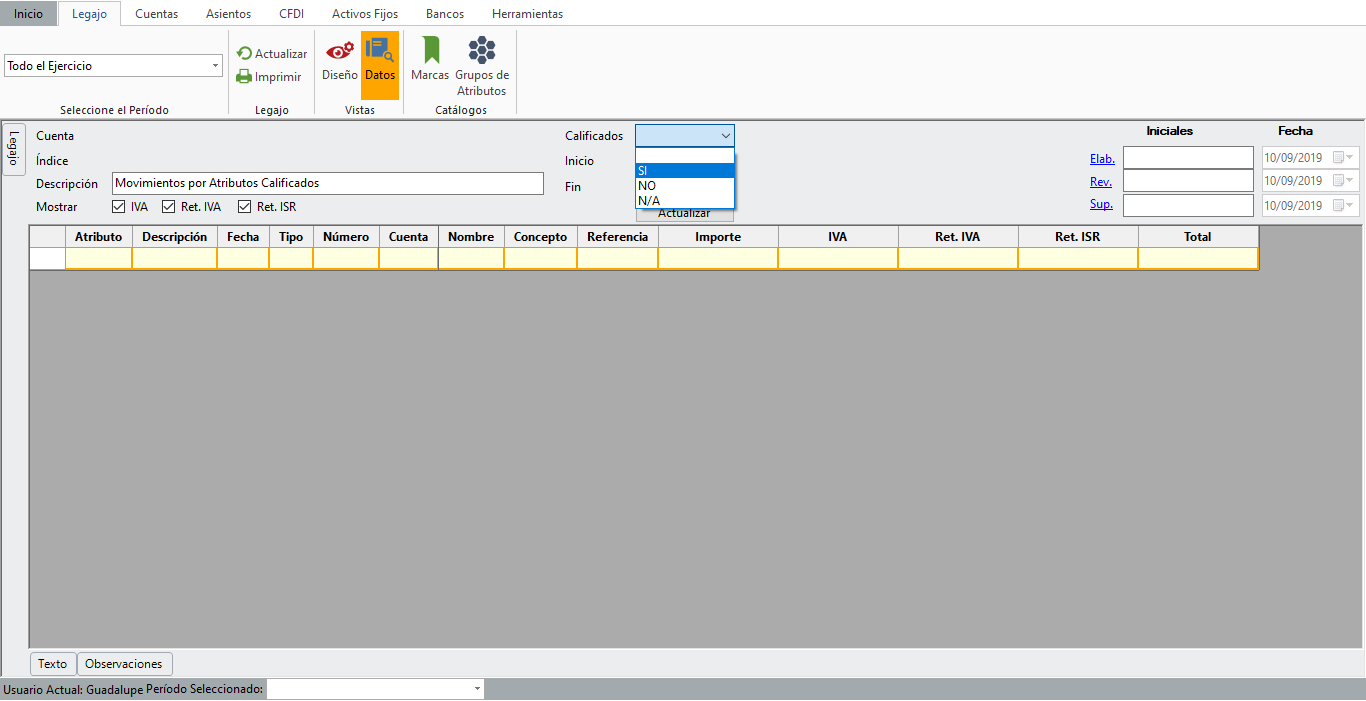The width and height of the screenshot is (1366, 701).
Task: Open calendar icon on Sup. date field
Action: 1339,206
